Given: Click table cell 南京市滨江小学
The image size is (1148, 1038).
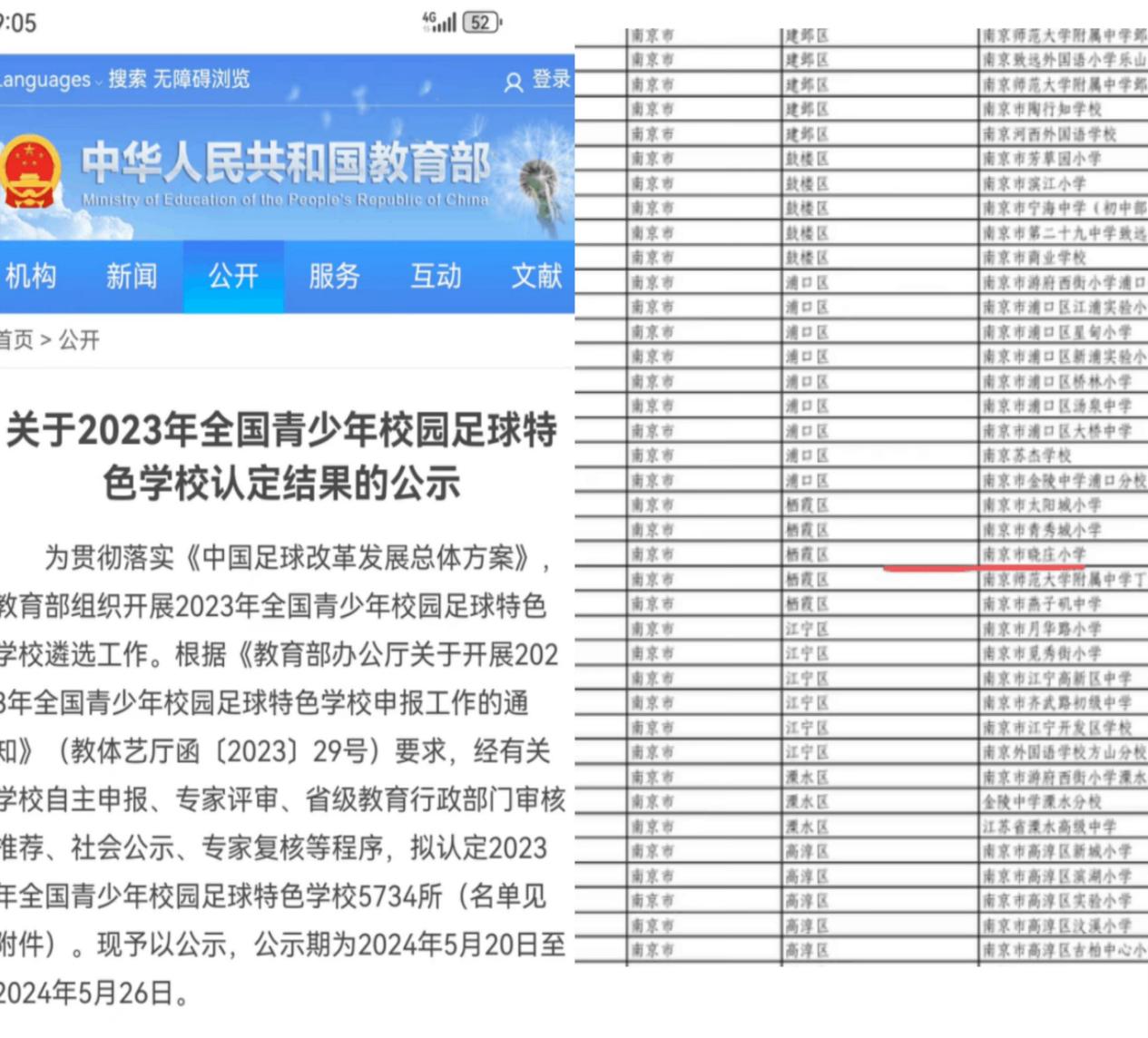Looking at the screenshot, I should tap(1035, 183).
